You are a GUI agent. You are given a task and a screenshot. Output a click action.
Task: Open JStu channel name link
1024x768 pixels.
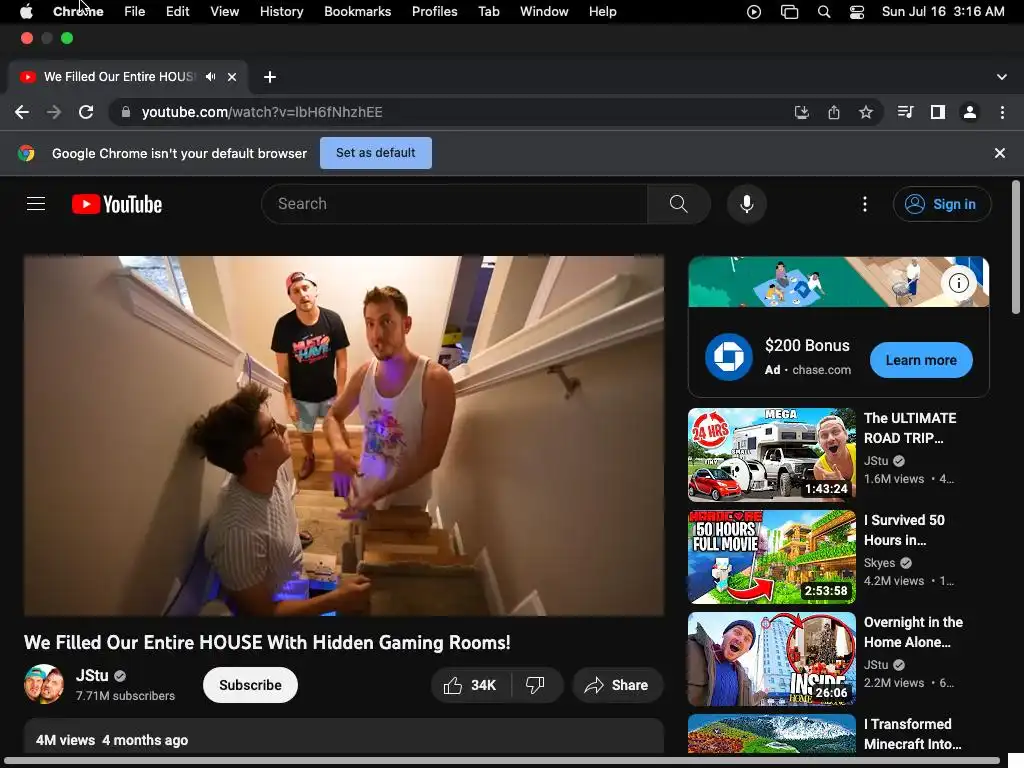(92, 675)
